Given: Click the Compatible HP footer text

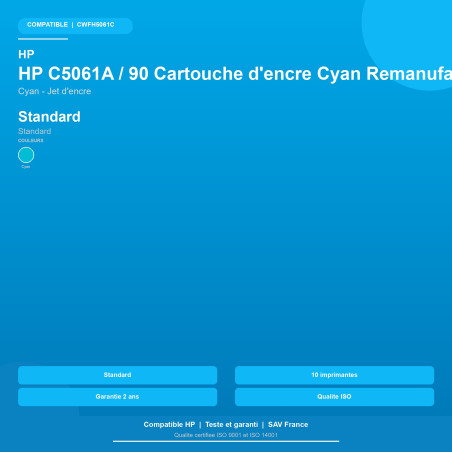Looking at the screenshot, I should [169, 425].
